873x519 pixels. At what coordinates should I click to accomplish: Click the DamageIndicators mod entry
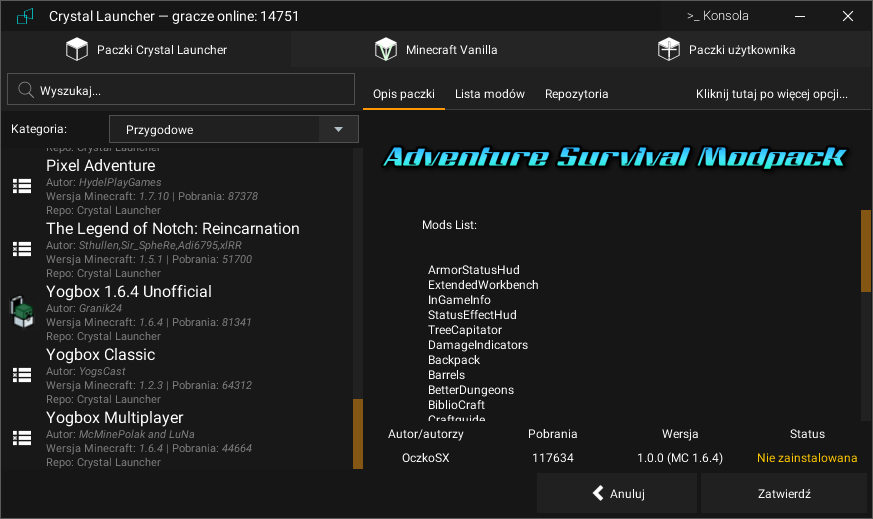(x=478, y=345)
